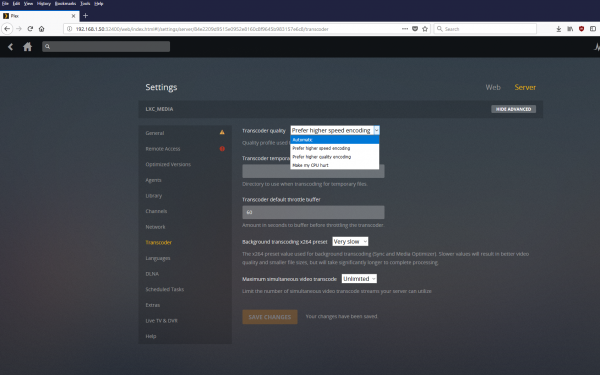The height and width of the screenshot is (375, 600).
Task: Open the History menu
Action: (x=44, y=3)
